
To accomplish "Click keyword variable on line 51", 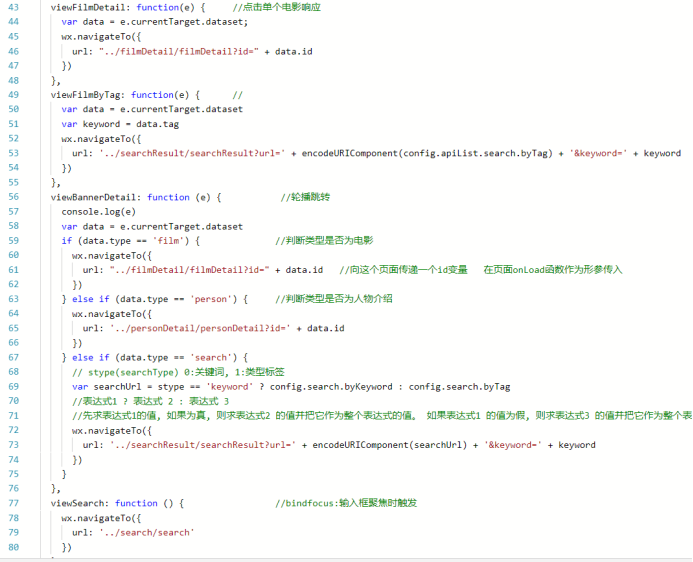I will [101, 124].
